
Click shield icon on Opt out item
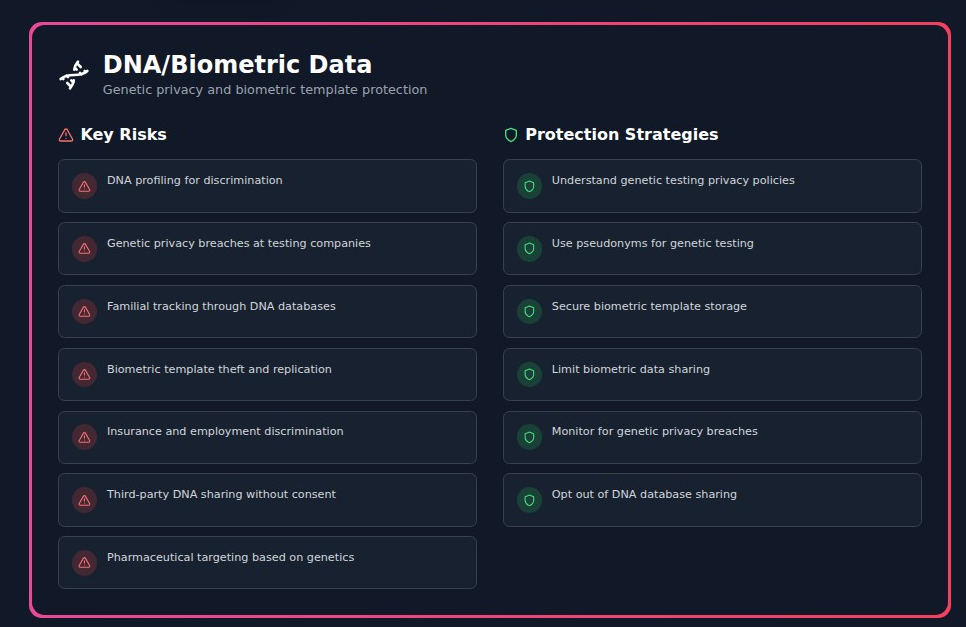pos(529,500)
